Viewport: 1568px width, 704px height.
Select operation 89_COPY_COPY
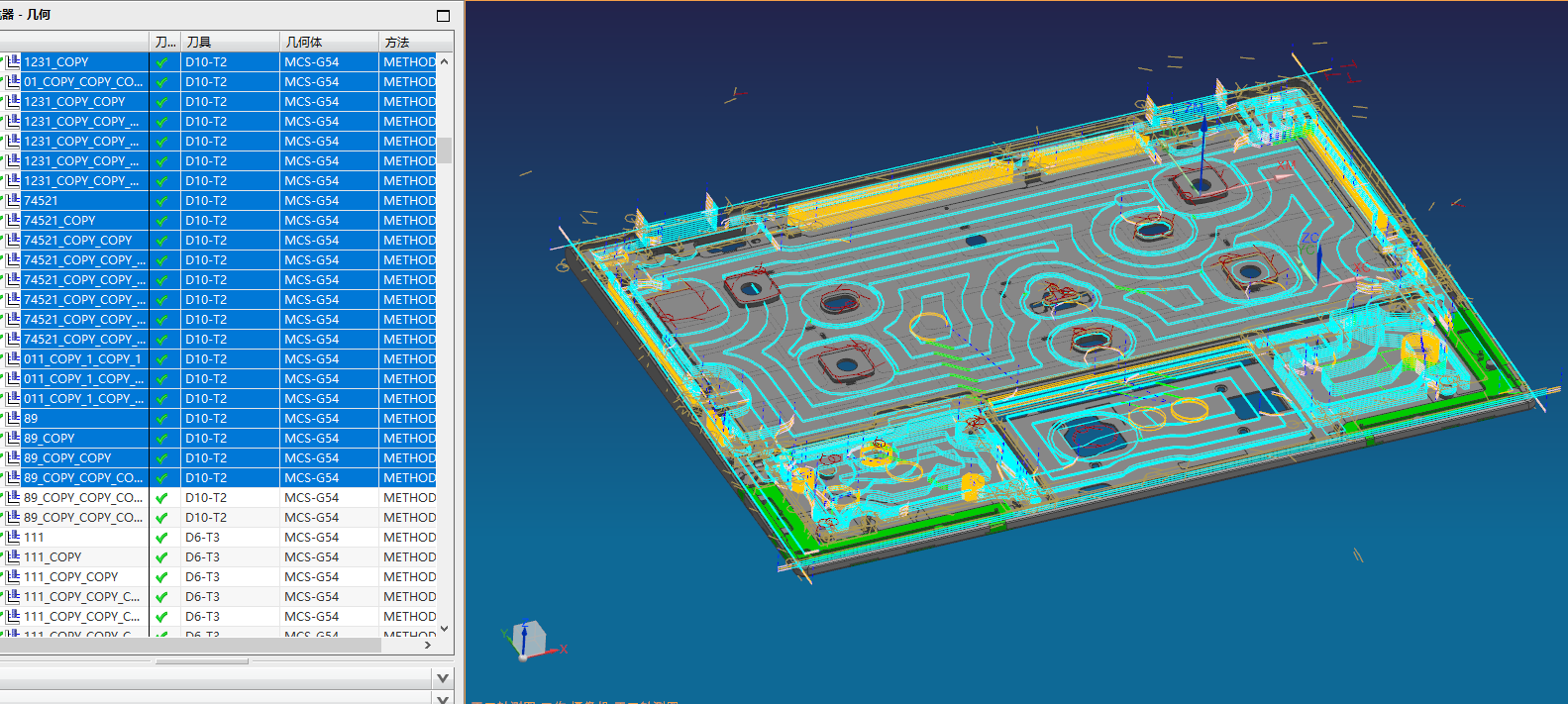[67, 457]
